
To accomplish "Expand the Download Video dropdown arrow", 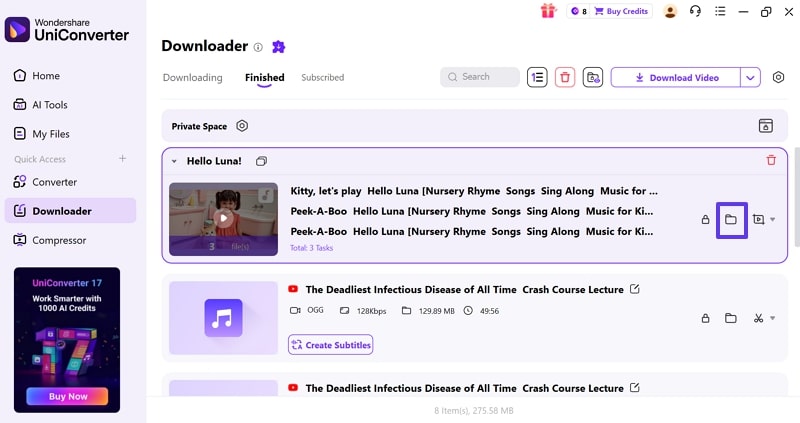I will pos(750,78).
